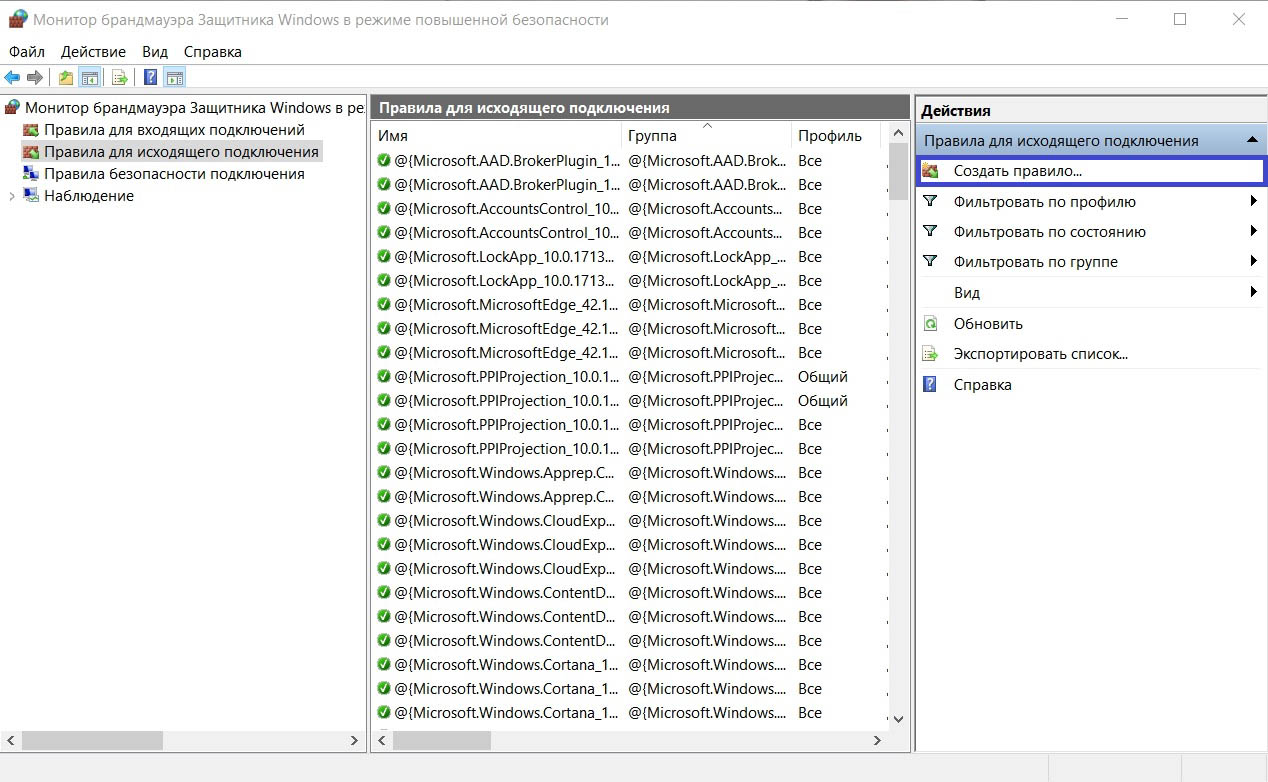Expand the Наблюдение tree node chevron
This screenshot has width=1268, height=782.
pyautogui.click(x=12, y=196)
